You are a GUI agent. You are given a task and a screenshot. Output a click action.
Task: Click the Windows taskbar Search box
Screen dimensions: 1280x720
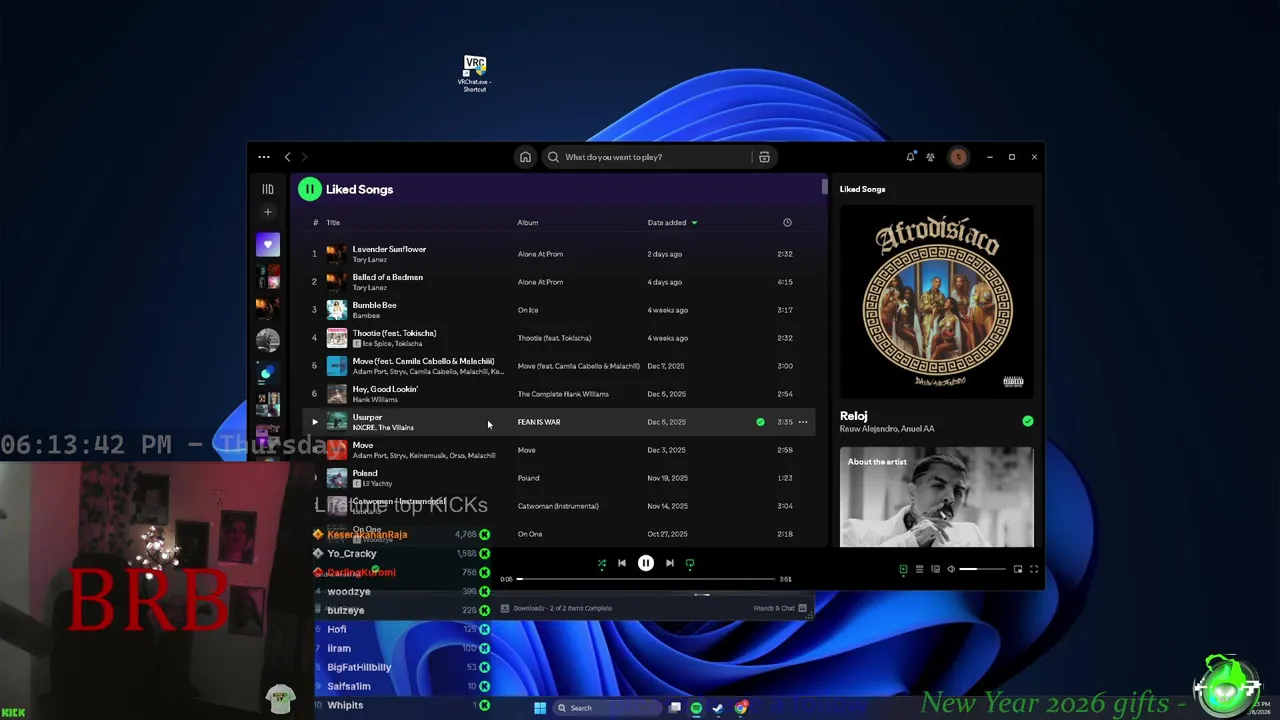click(x=609, y=708)
